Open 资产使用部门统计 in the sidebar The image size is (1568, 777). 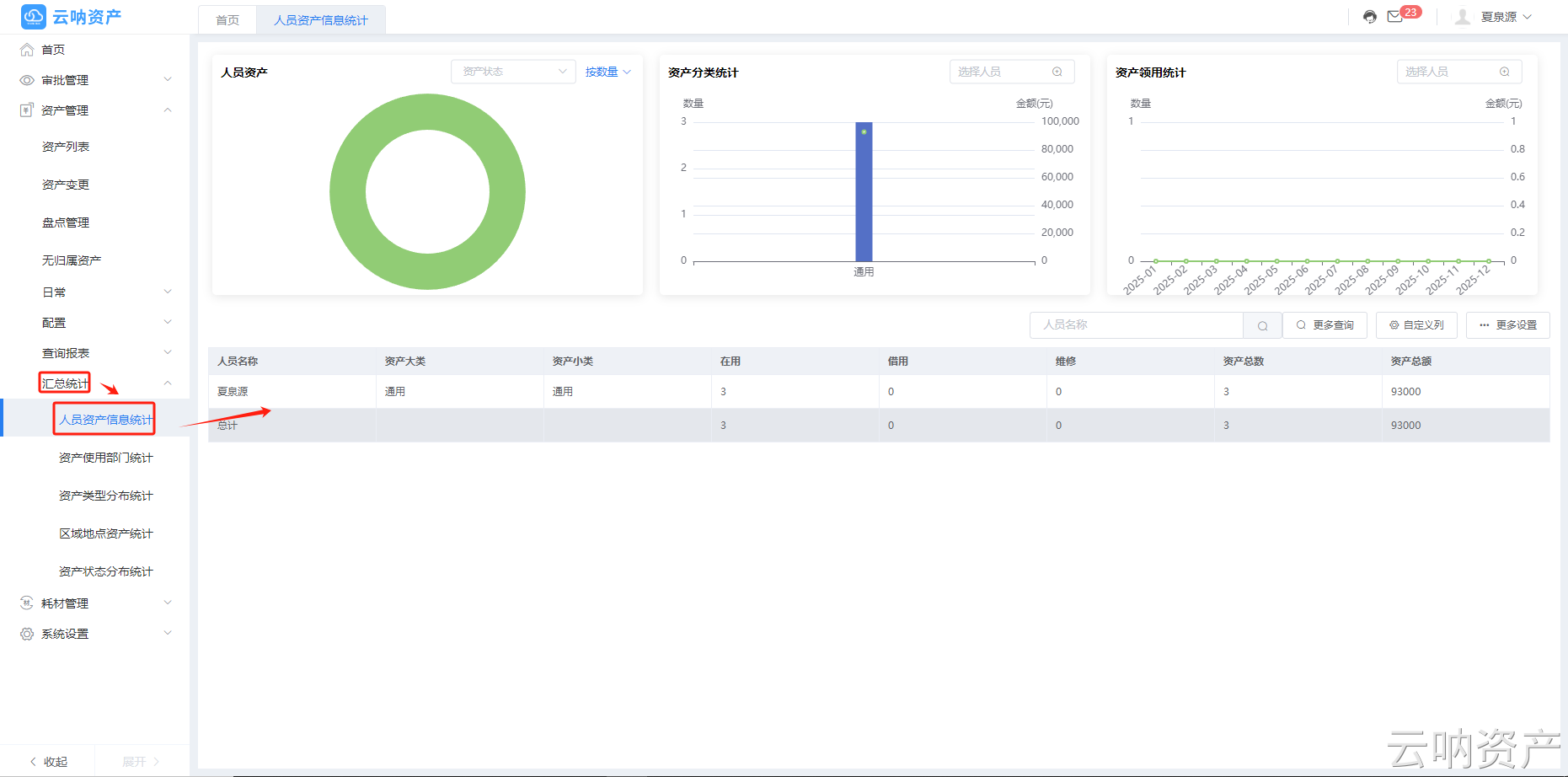click(x=106, y=458)
